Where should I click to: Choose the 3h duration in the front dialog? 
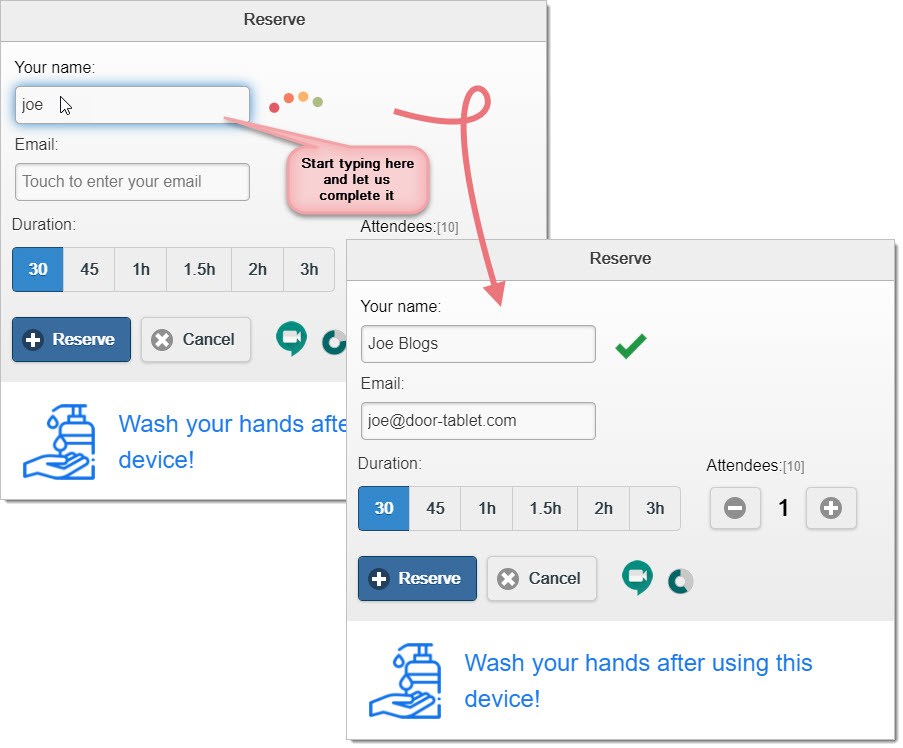point(655,508)
